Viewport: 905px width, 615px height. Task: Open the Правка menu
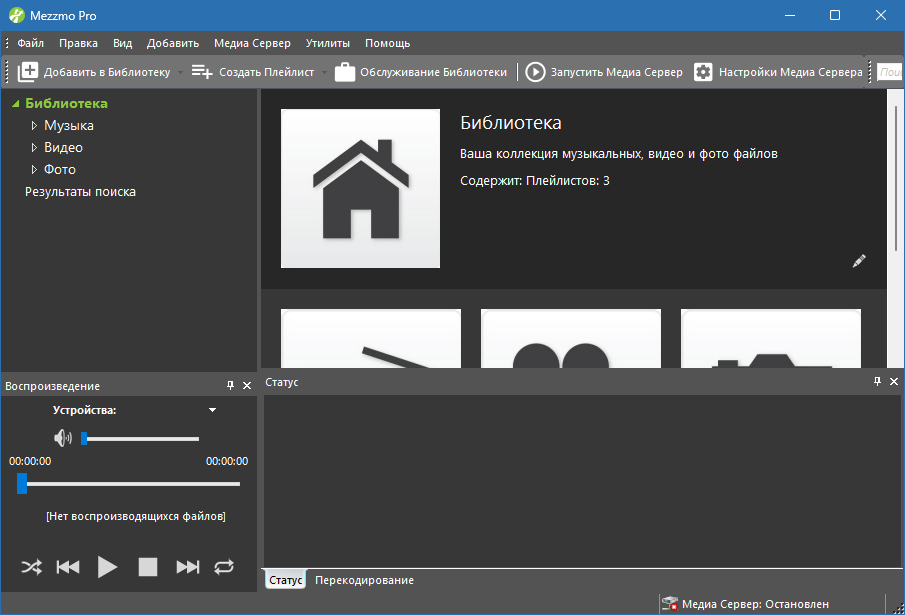click(x=78, y=43)
